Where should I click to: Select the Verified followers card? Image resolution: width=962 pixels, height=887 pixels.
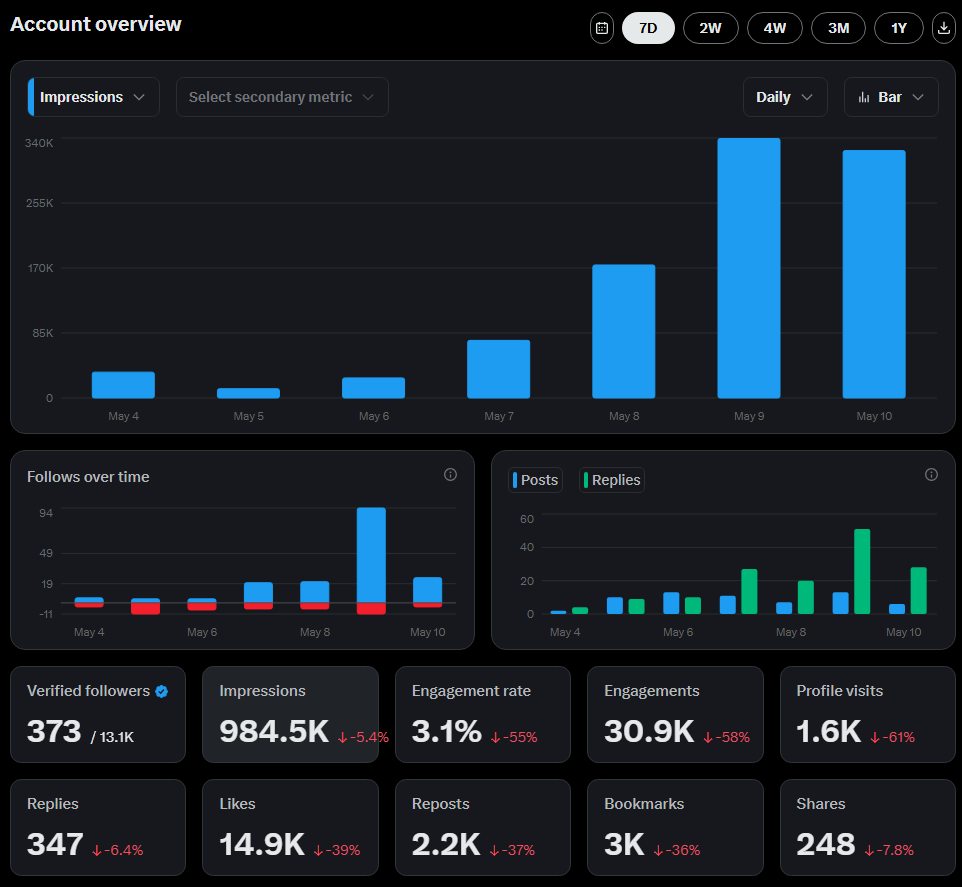[x=98, y=715]
